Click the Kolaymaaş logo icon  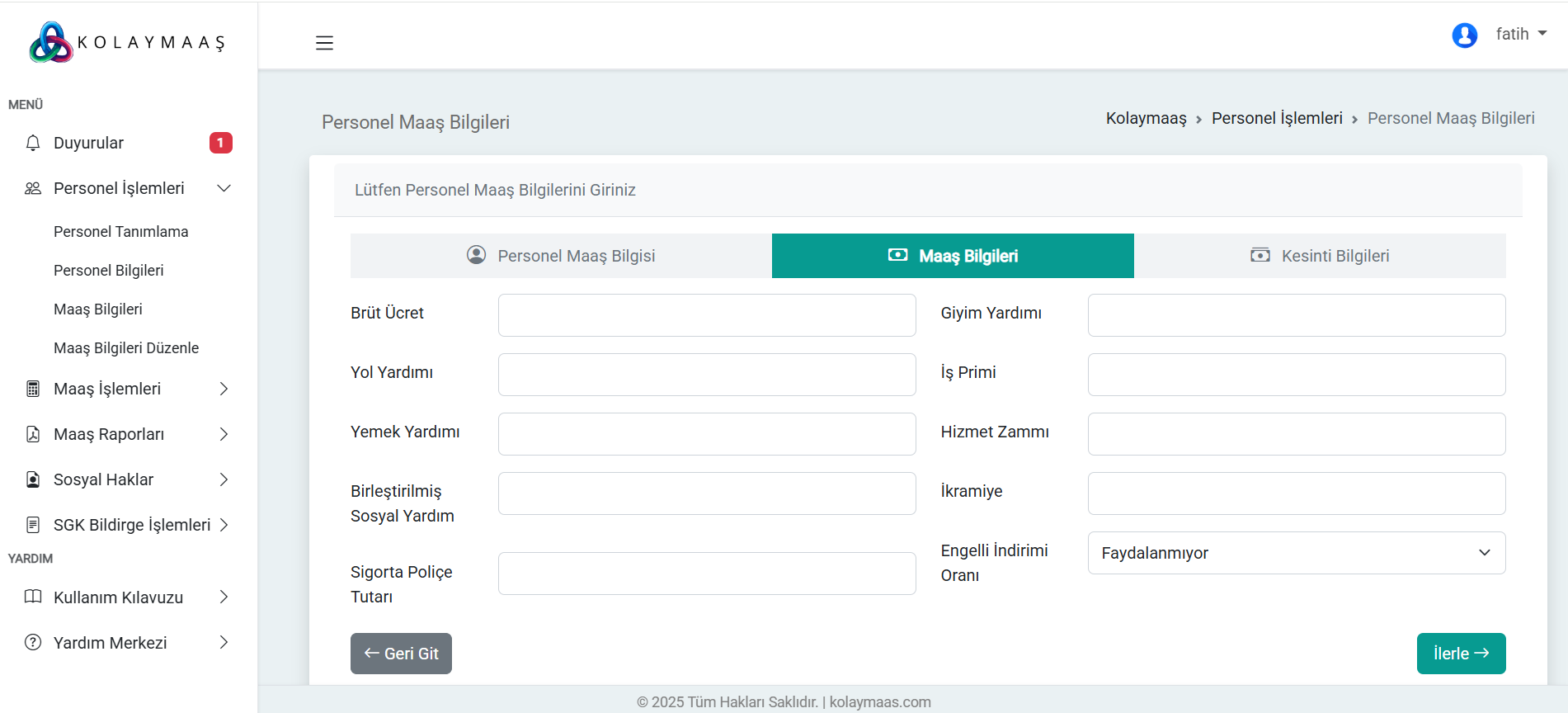pos(51,43)
